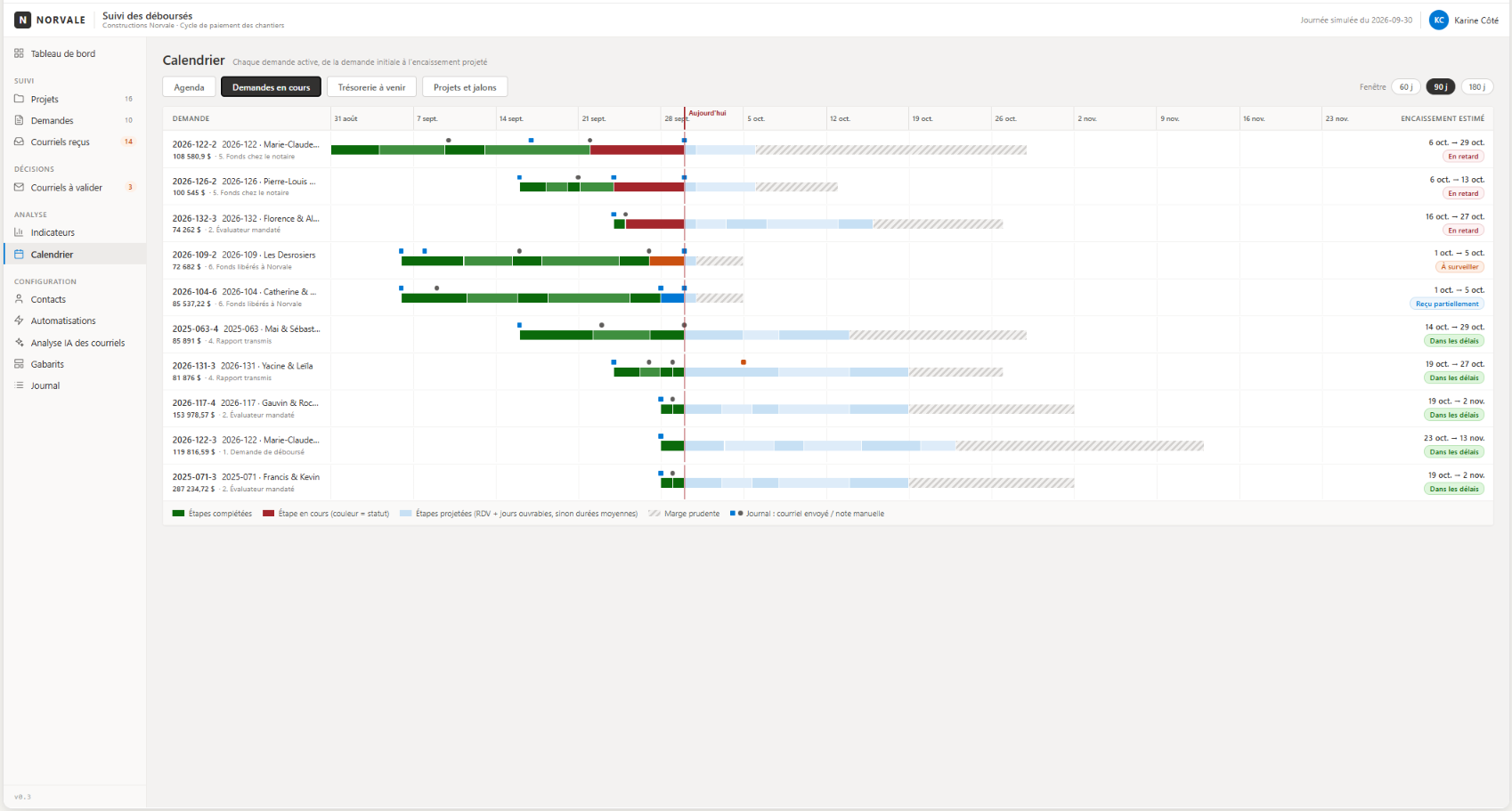Viewport: 1512px width, 811px height.
Task: Click the Automatisations lightning icon
Action: point(19,320)
